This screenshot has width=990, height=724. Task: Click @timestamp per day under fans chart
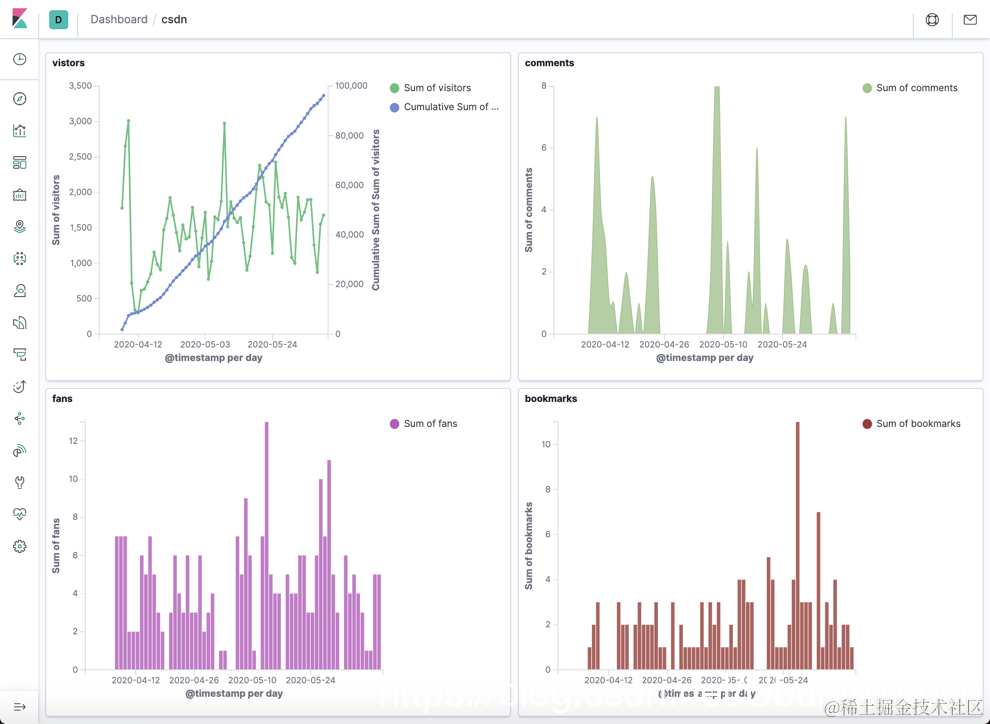point(234,694)
